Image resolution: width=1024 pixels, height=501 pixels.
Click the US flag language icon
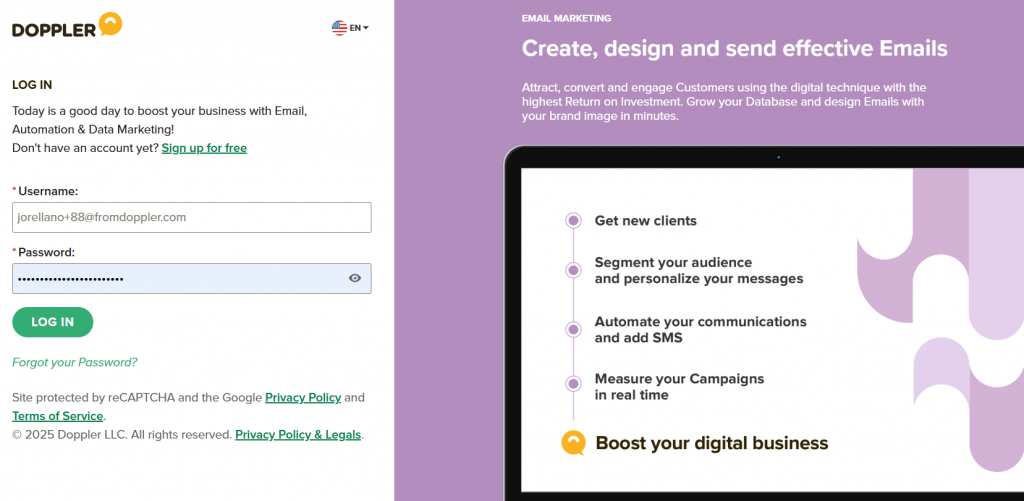(339, 28)
